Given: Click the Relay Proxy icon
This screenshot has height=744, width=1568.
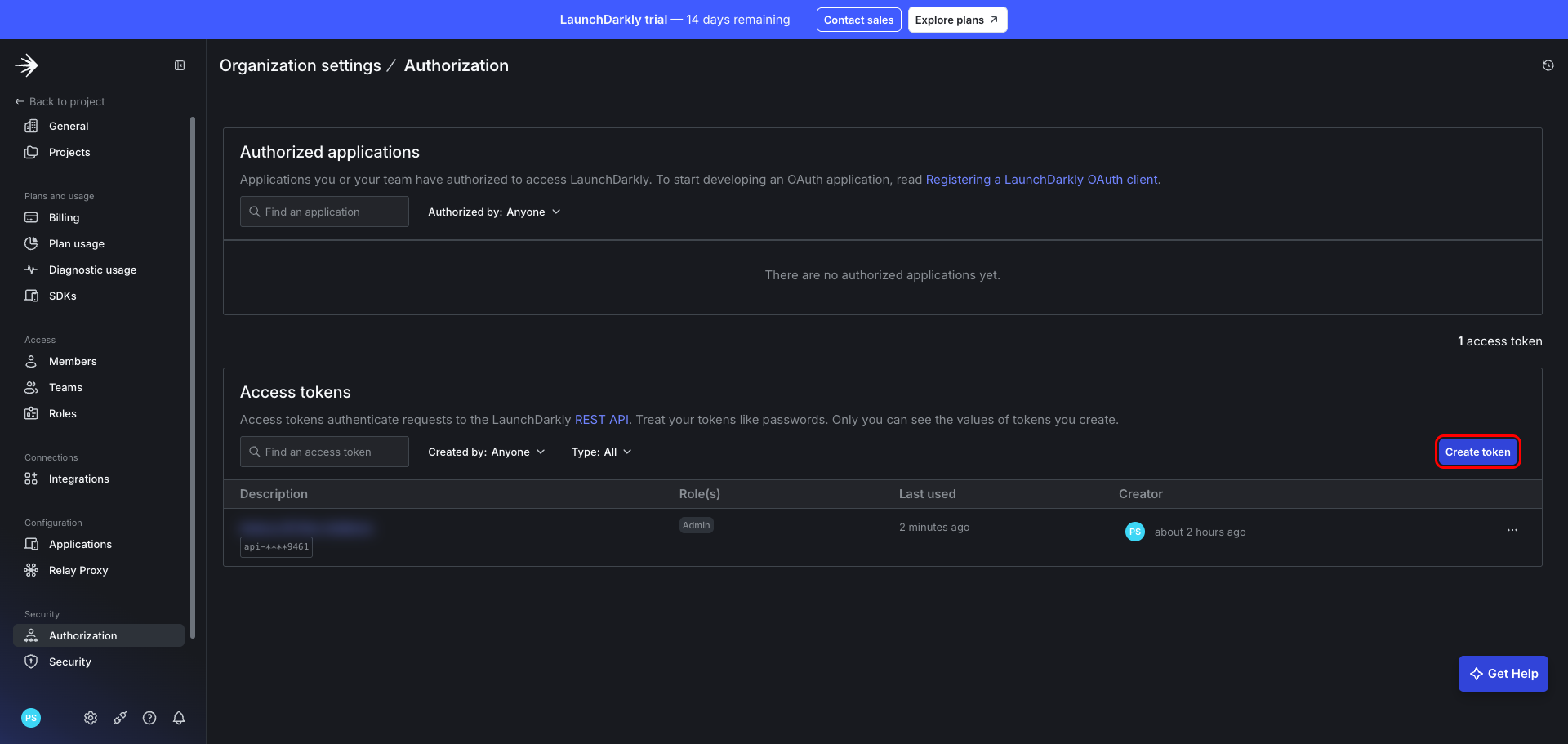Looking at the screenshot, I should [x=31, y=570].
